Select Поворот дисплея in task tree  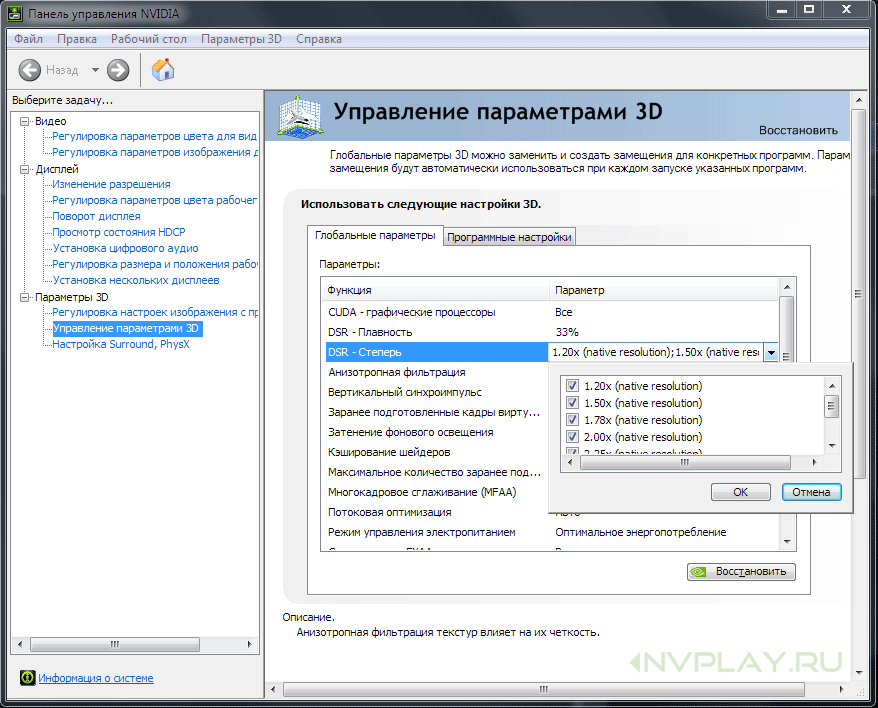pos(96,216)
